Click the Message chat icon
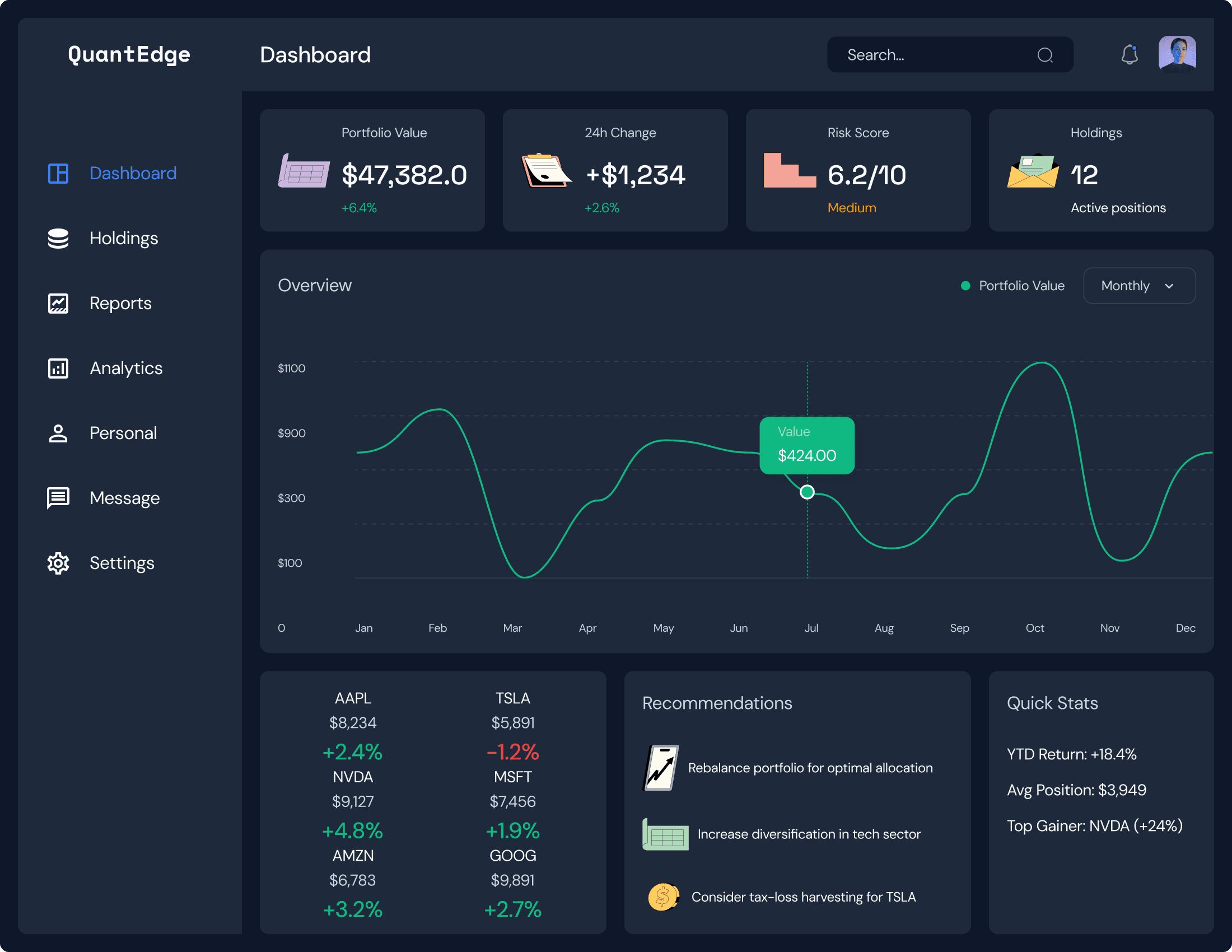1232x952 pixels. [58, 498]
